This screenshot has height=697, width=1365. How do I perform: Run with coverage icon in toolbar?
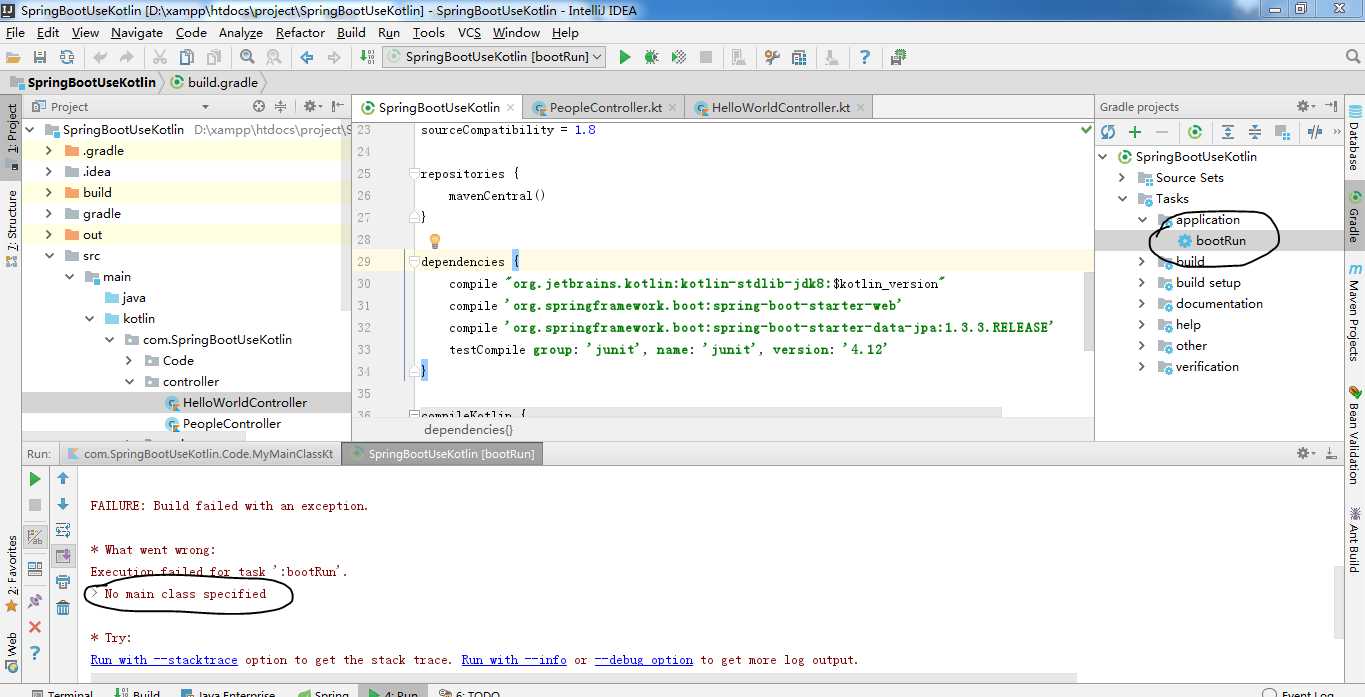tap(679, 57)
